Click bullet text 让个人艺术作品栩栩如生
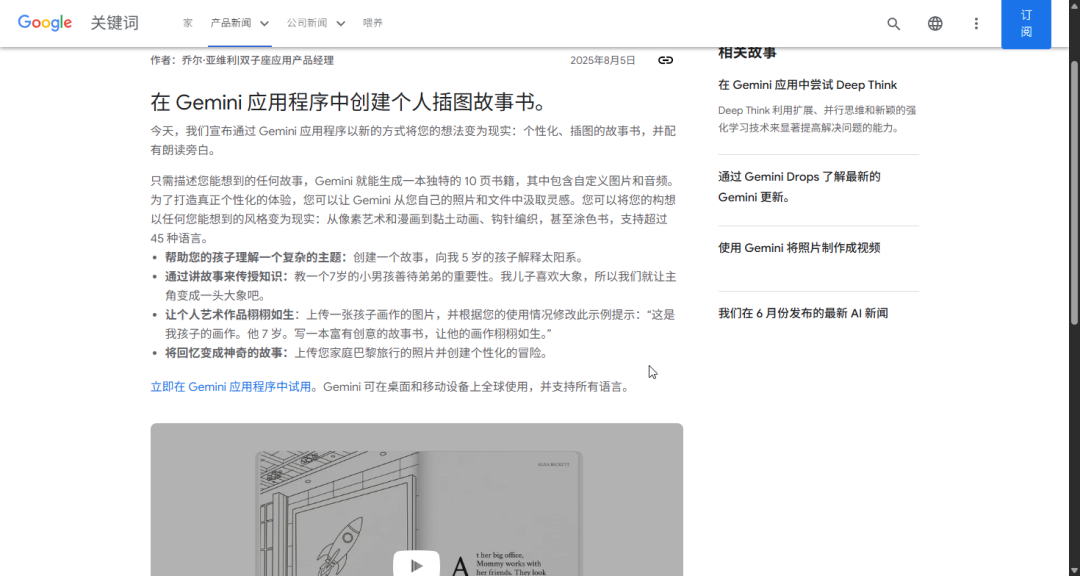 coord(232,315)
